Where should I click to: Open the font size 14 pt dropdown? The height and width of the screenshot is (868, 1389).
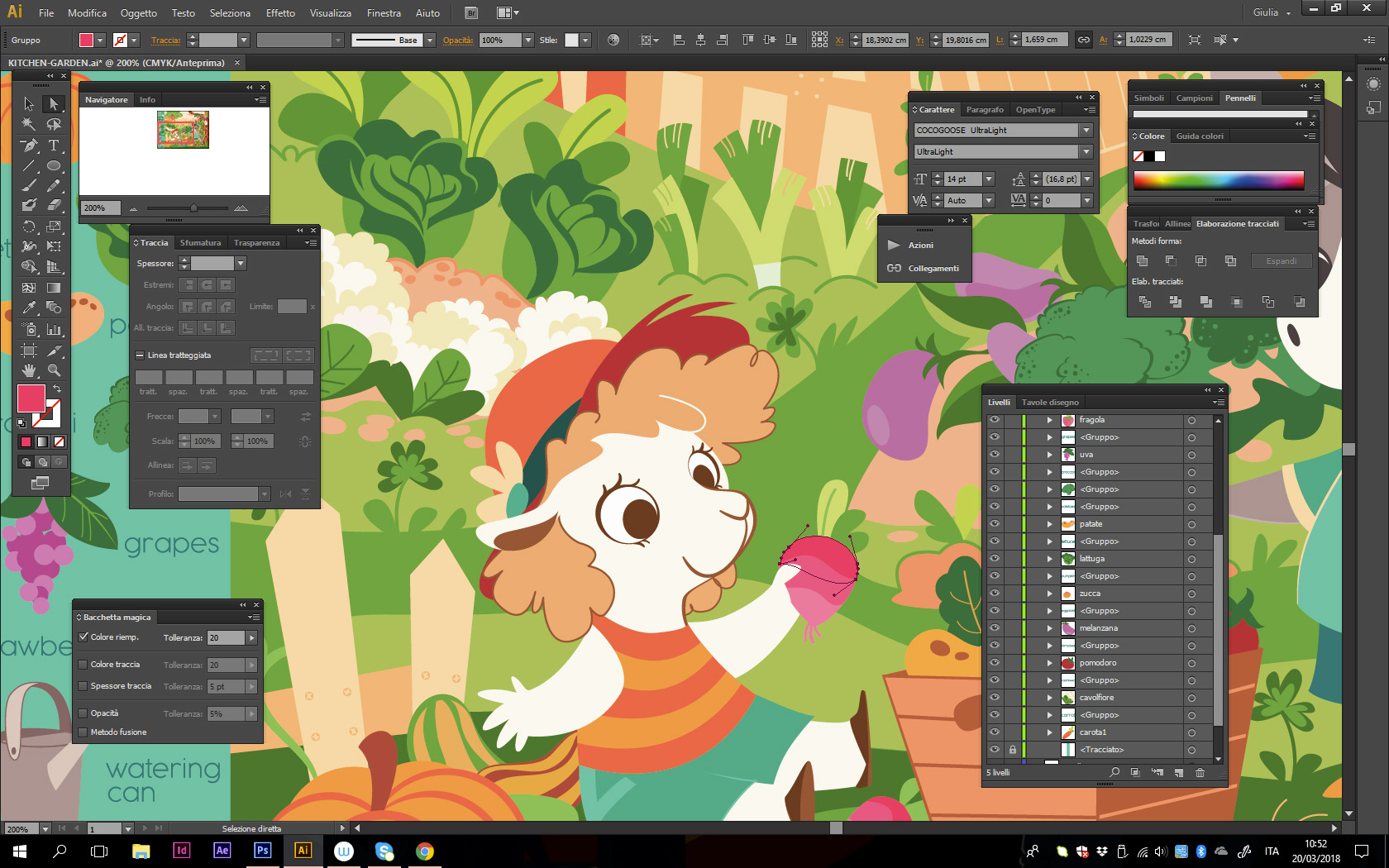989,179
